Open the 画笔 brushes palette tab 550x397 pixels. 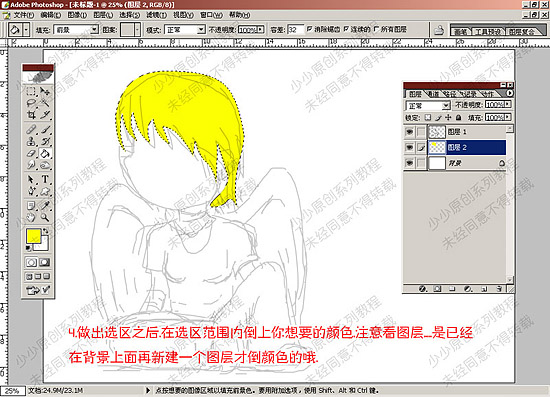(461, 32)
